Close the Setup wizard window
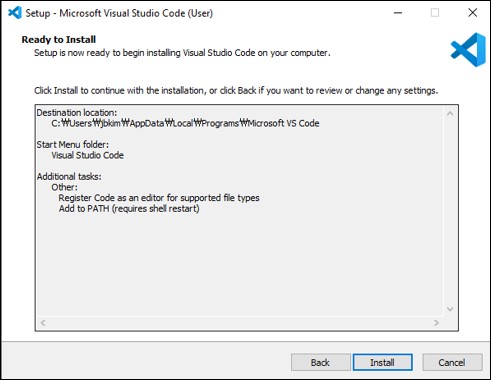This screenshot has height=380, width=491. [x=472, y=13]
